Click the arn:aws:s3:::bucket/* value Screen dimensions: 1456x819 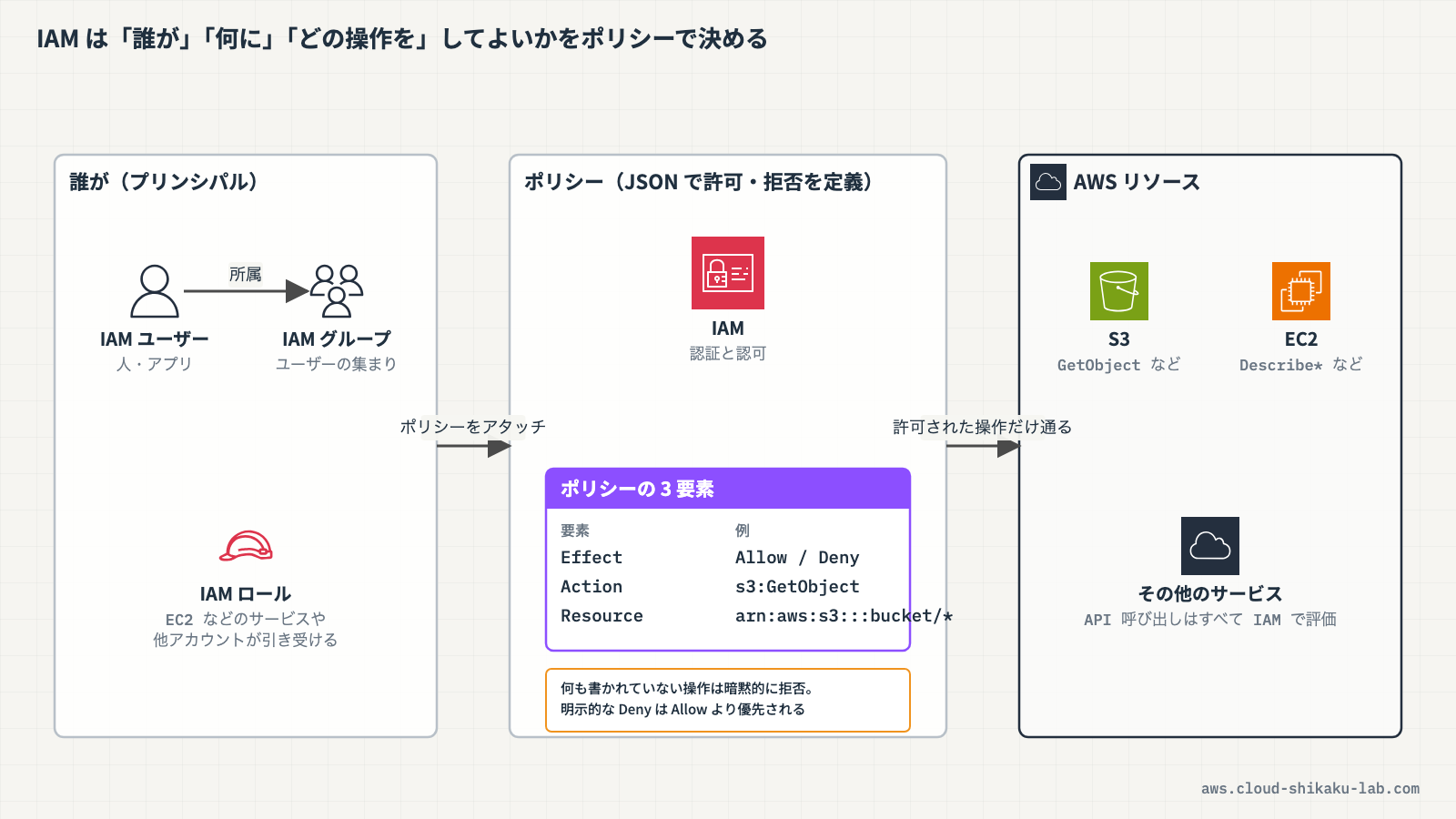pos(844,616)
